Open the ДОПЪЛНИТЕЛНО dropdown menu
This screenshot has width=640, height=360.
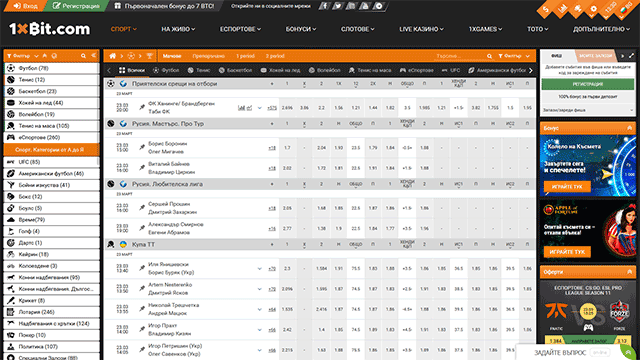(601, 29)
